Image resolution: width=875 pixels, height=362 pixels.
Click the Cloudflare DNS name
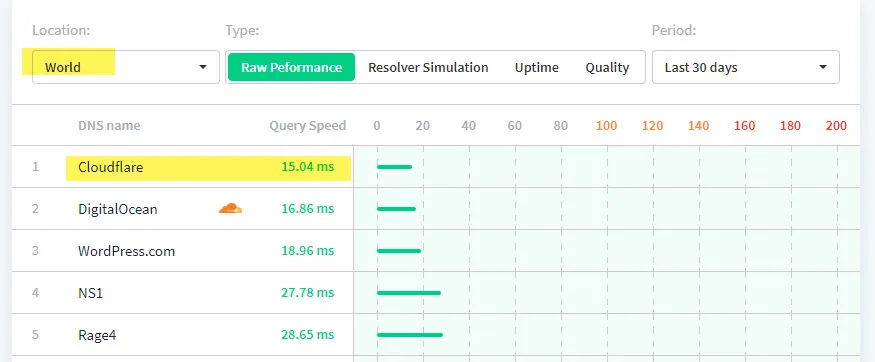110,167
